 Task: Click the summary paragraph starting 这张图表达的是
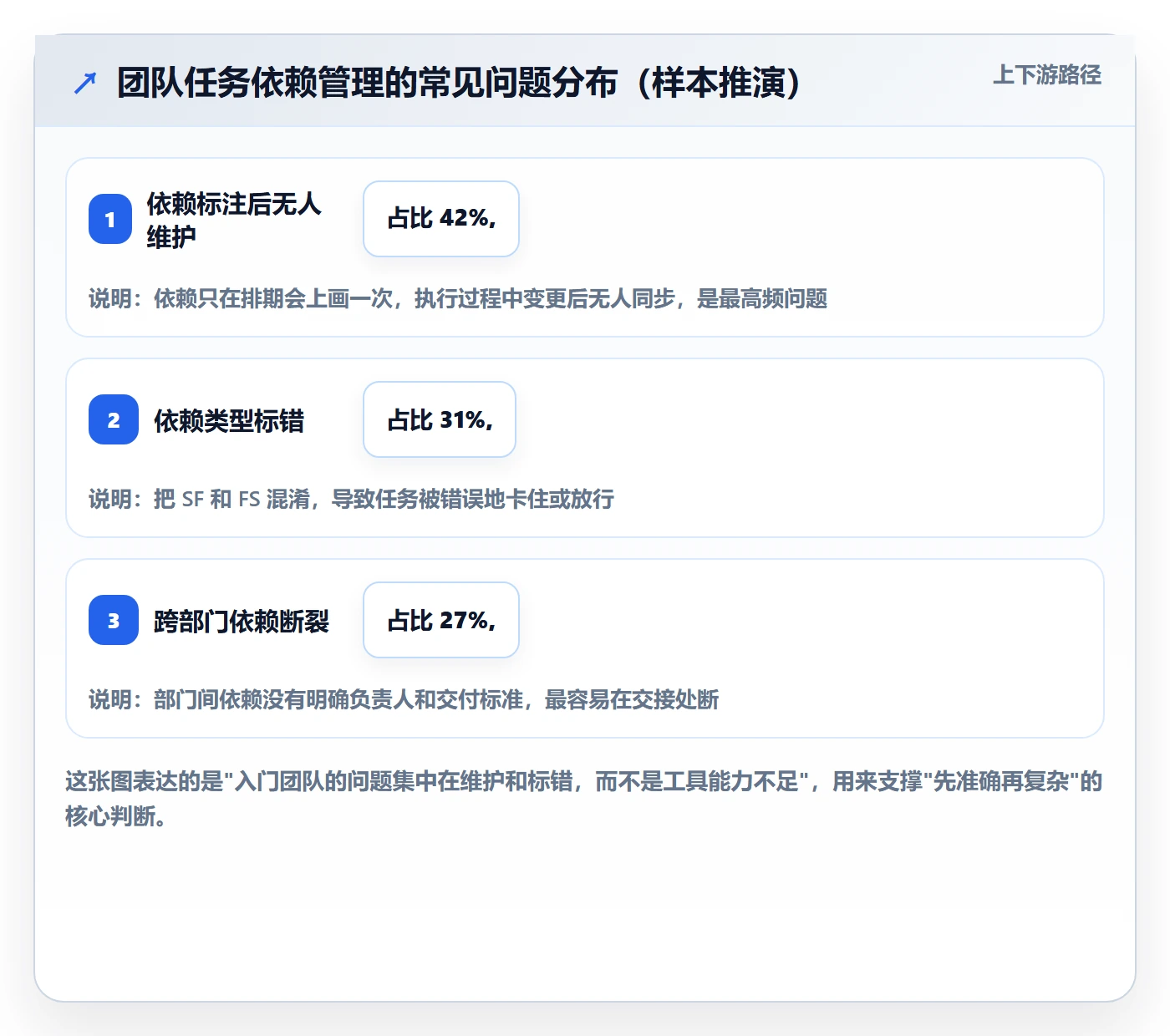[x=584, y=799]
